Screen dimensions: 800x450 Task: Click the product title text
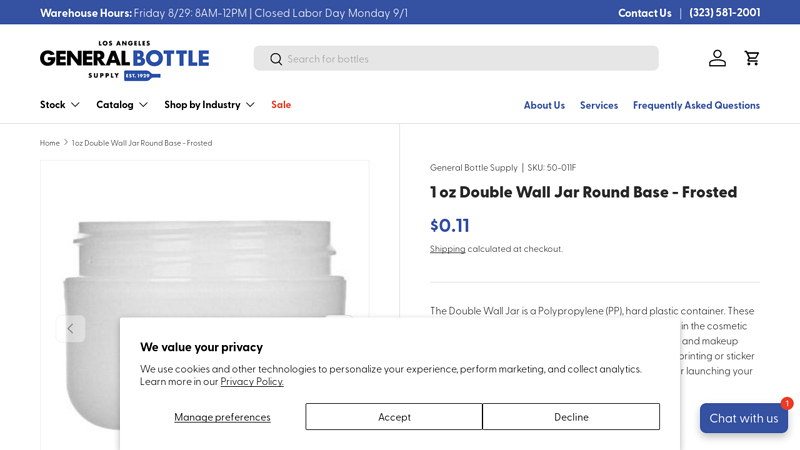(583, 192)
